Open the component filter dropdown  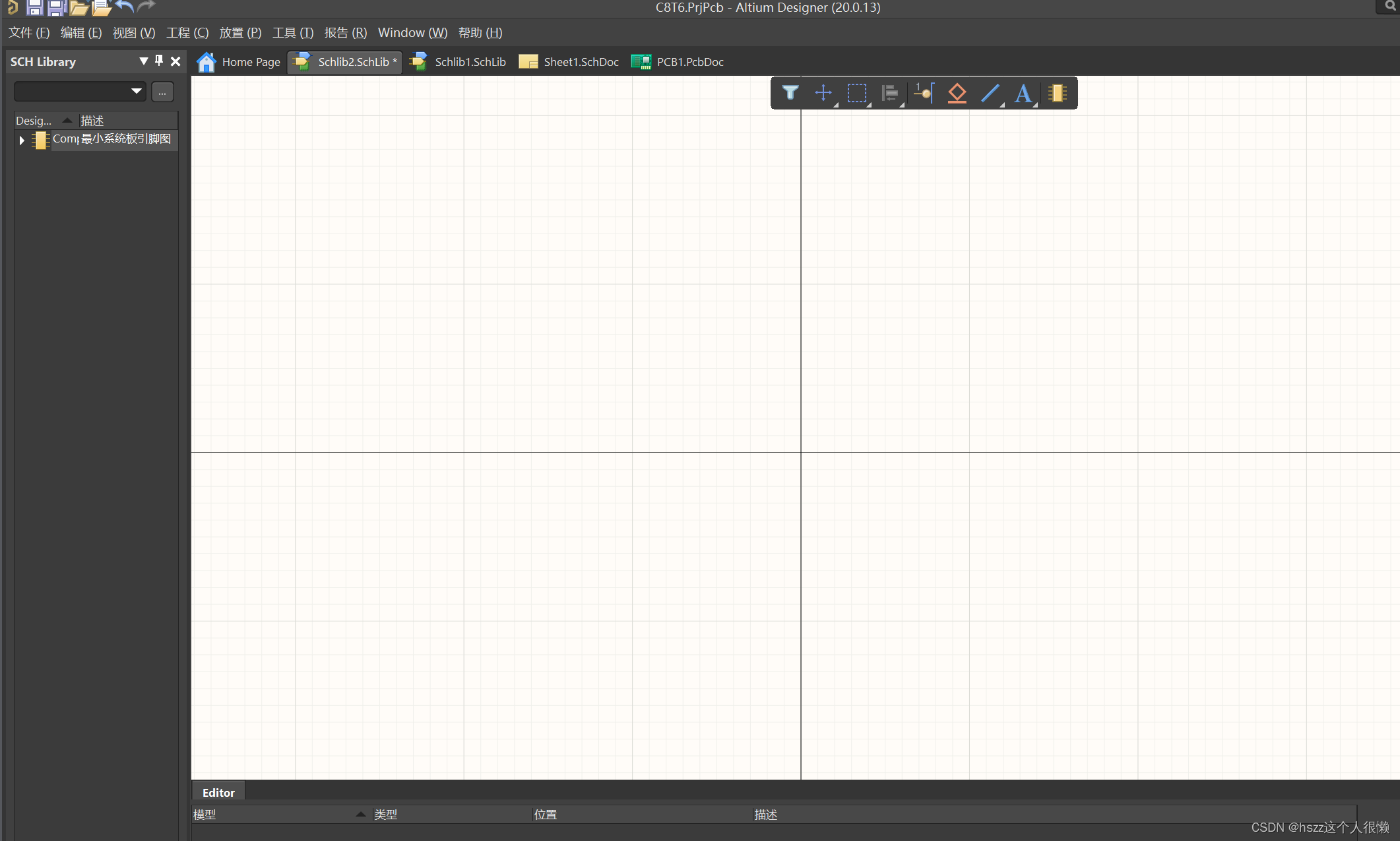pyautogui.click(x=136, y=91)
